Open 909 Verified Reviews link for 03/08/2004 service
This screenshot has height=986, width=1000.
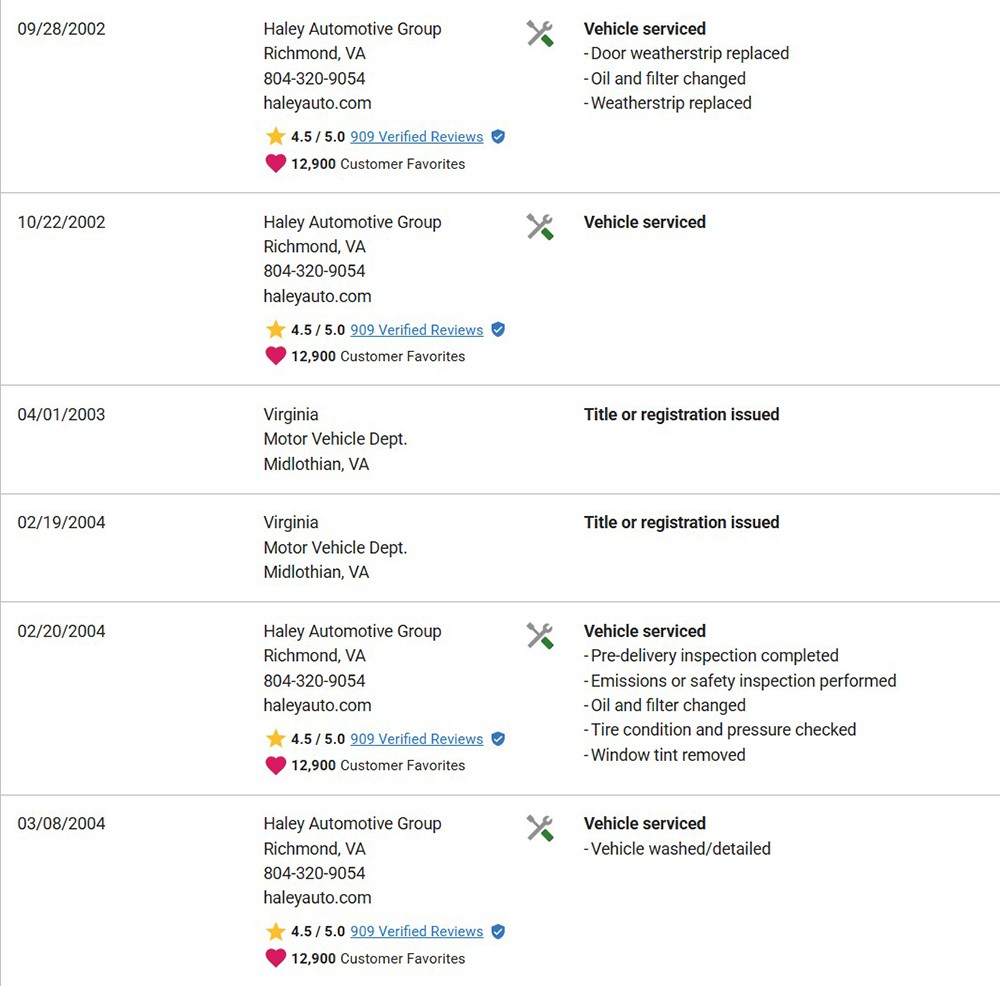coord(416,931)
